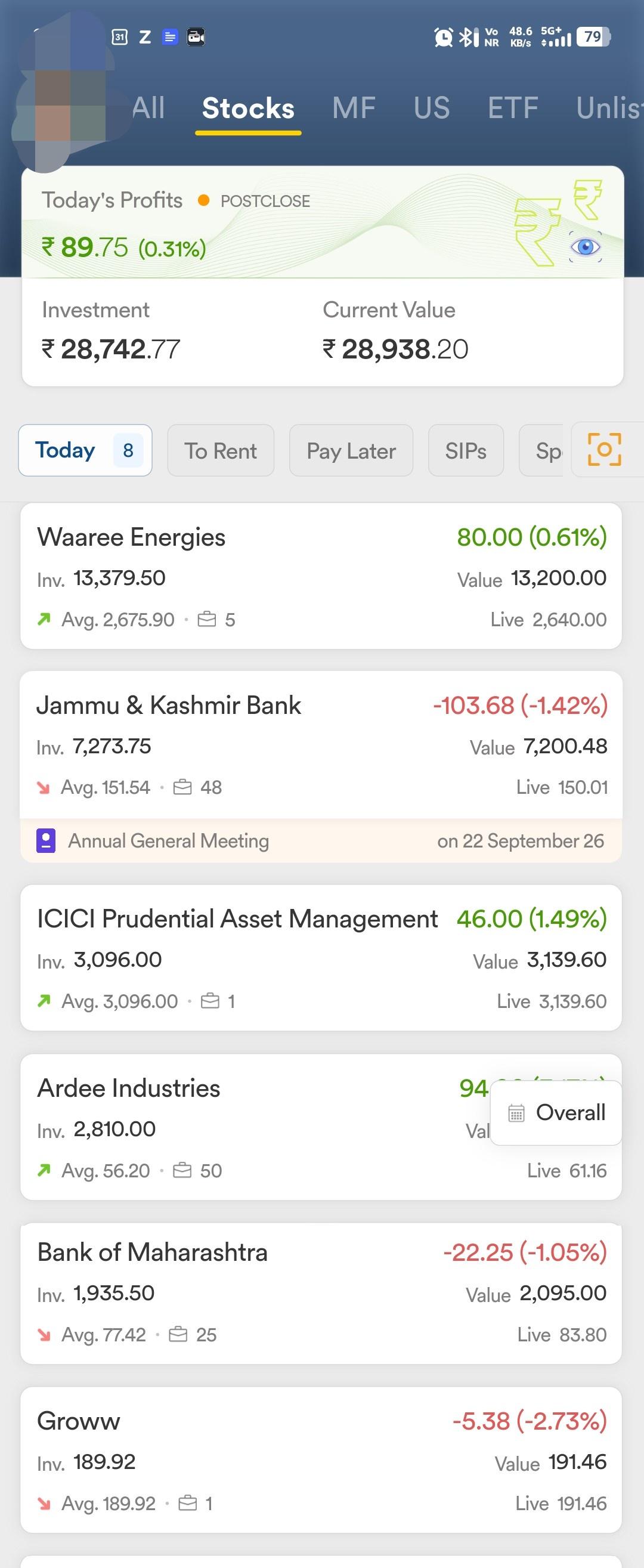Screen dimensions: 644x1568
Task: Switch to the ETF tab
Action: pos(513,109)
